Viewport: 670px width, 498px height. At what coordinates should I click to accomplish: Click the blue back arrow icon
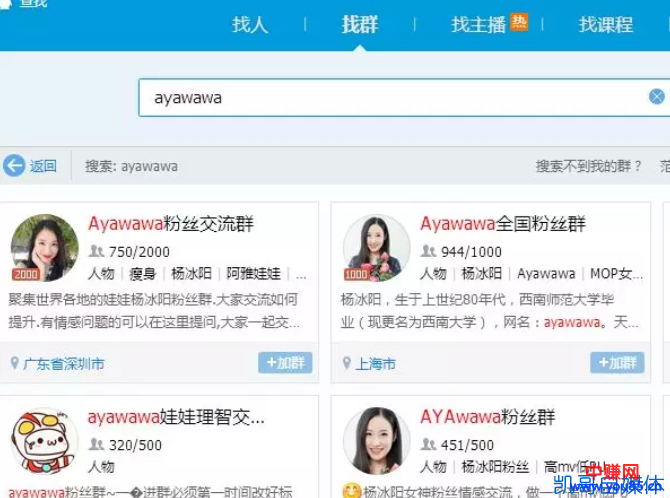point(14,166)
